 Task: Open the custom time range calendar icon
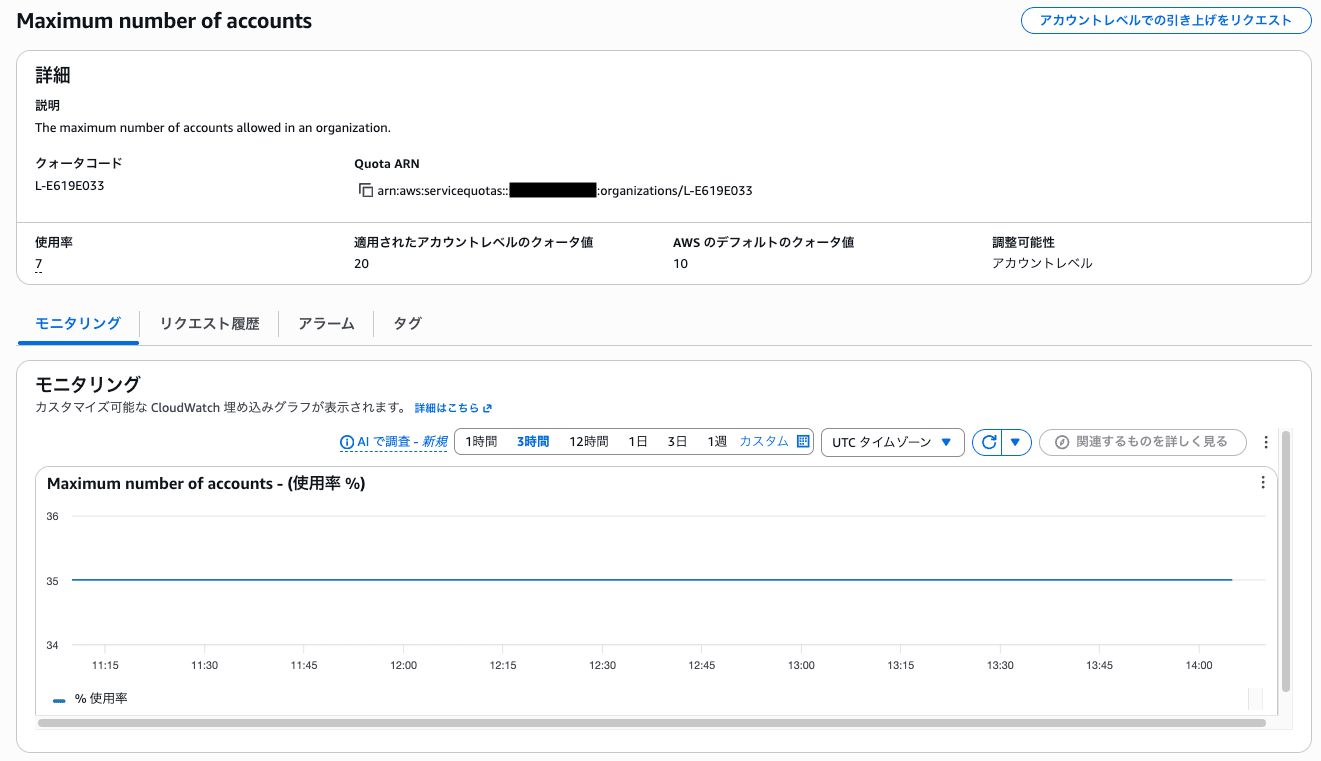pos(803,442)
